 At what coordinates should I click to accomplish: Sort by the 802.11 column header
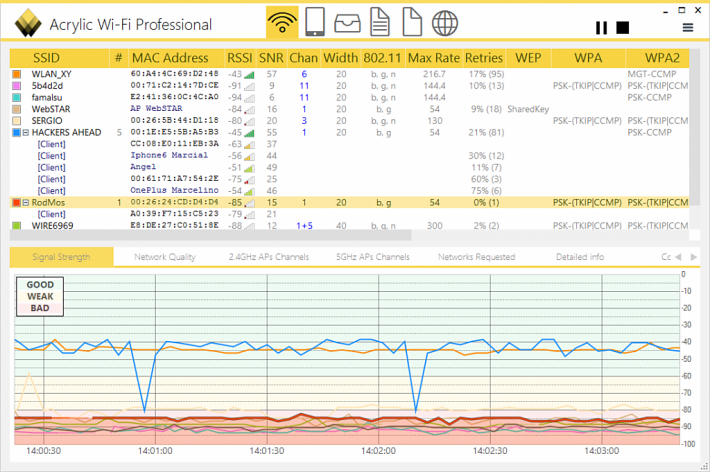383,58
